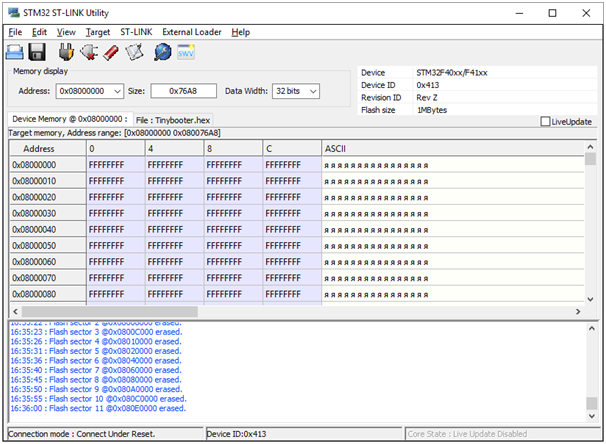The image size is (606, 444).
Task: Open the File menu
Action: (x=15, y=32)
